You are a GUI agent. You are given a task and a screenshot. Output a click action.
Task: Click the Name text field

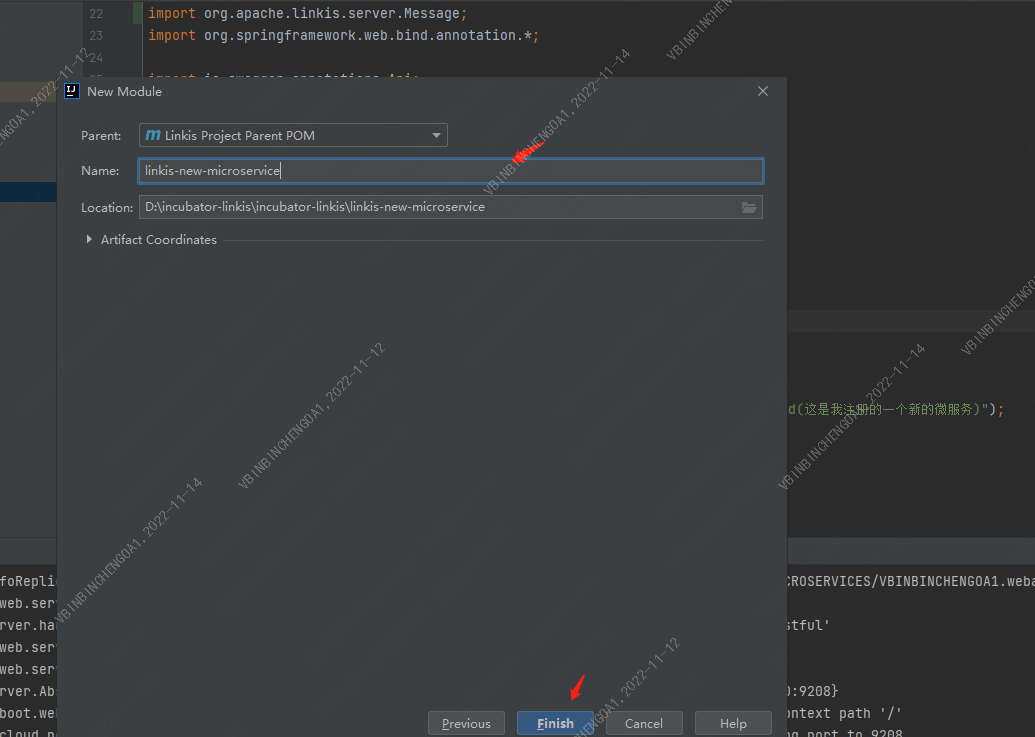pos(450,171)
